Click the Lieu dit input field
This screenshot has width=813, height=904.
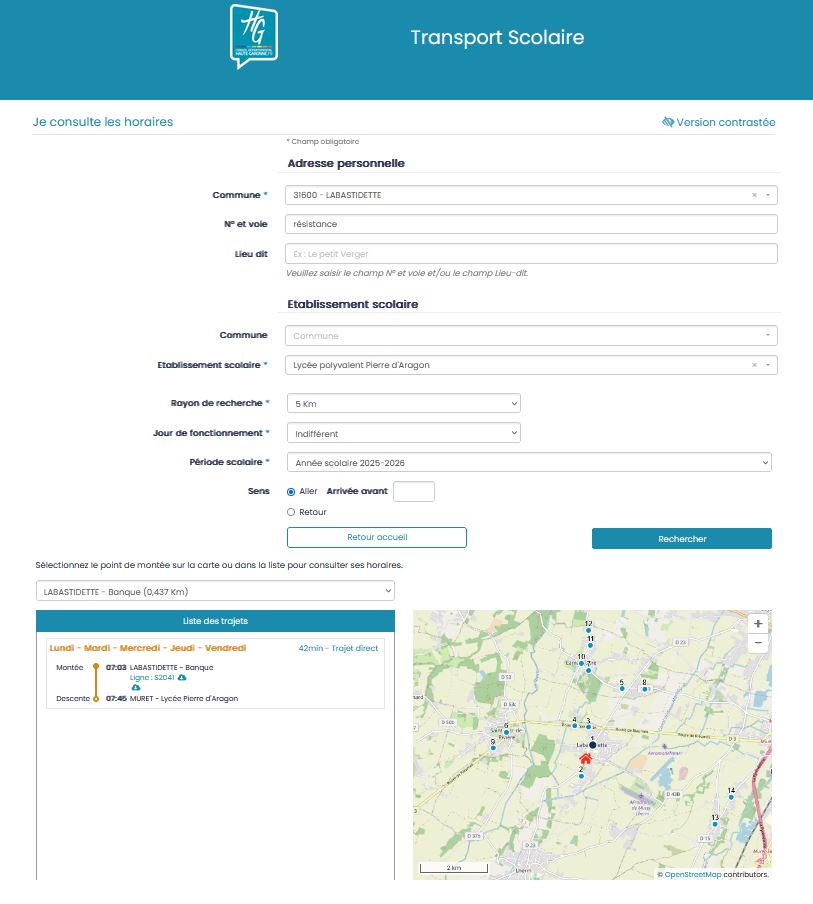click(531, 254)
